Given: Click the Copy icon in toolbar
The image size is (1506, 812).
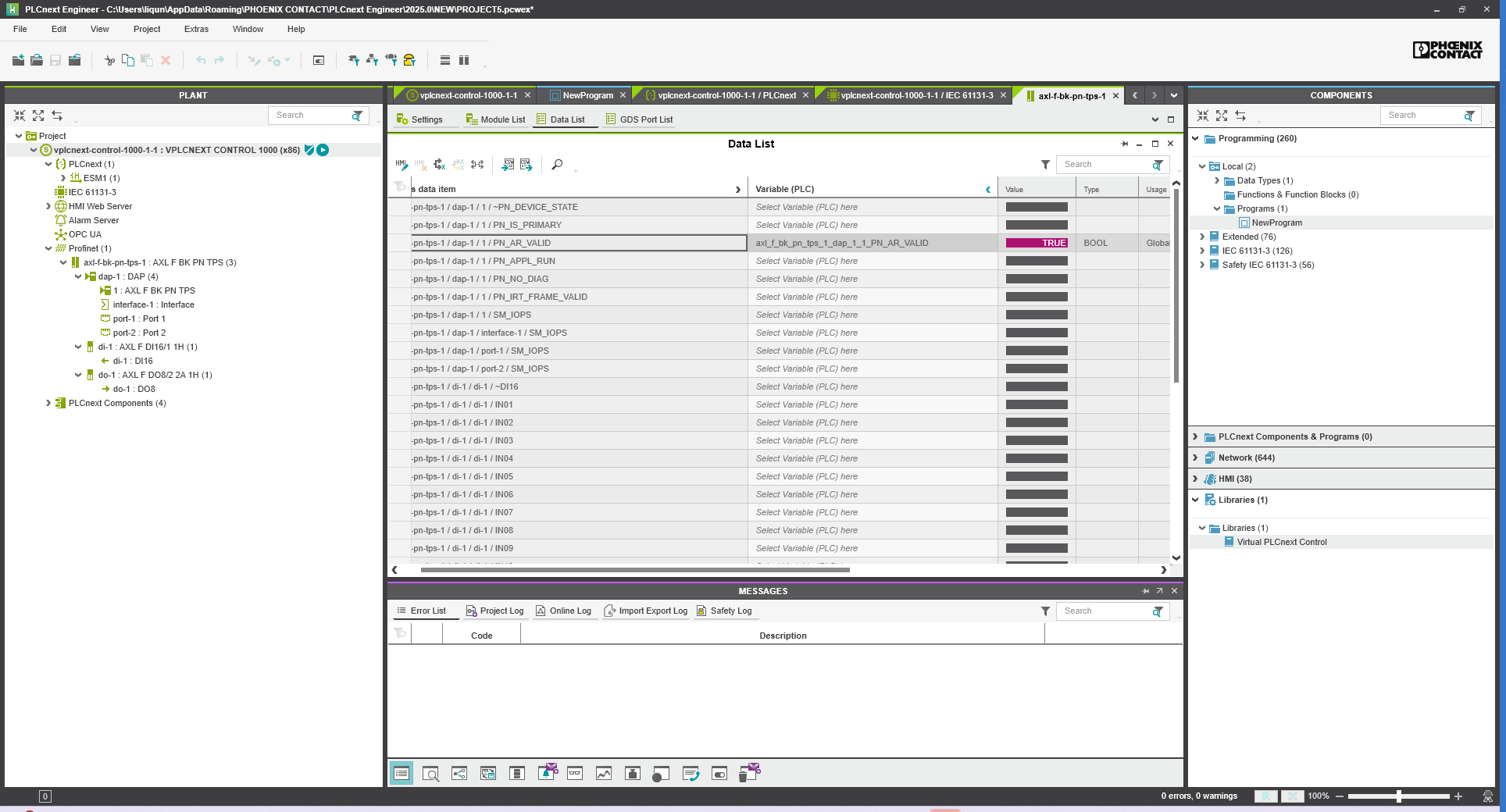Looking at the screenshot, I should (128, 60).
